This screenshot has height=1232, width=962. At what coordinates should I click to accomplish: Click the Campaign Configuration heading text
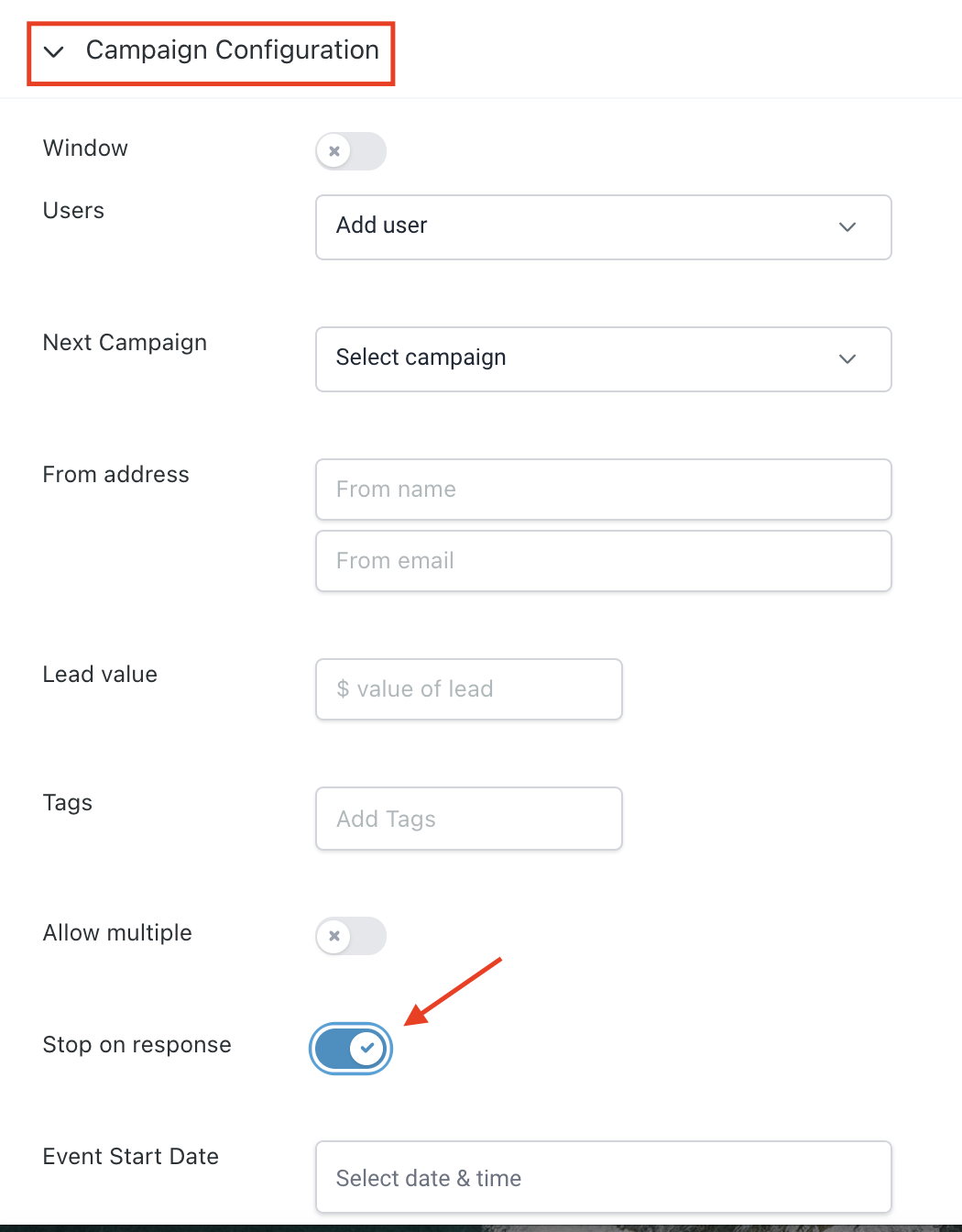point(232,50)
